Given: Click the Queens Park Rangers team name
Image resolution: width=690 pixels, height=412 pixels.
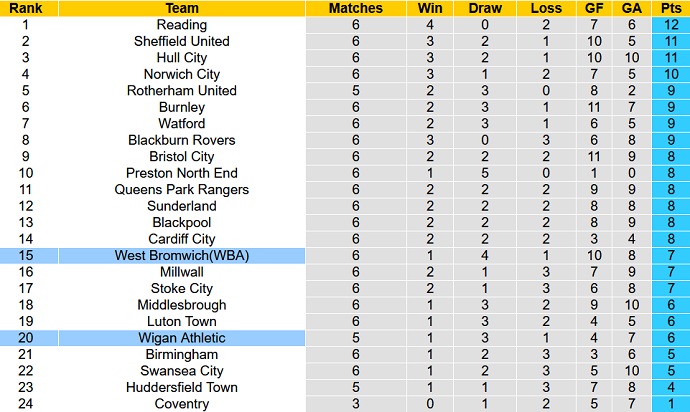Looking at the screenshot, I should pyautogui.click(x=182, y=190).
